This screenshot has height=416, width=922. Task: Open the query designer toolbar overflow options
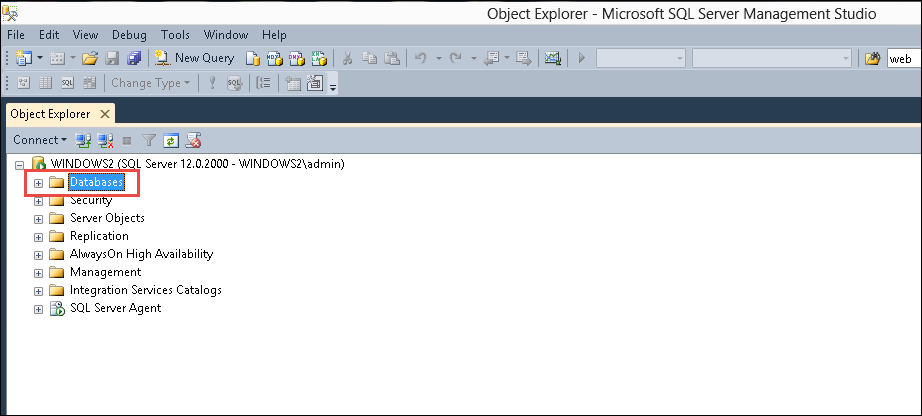click(333, 88)
